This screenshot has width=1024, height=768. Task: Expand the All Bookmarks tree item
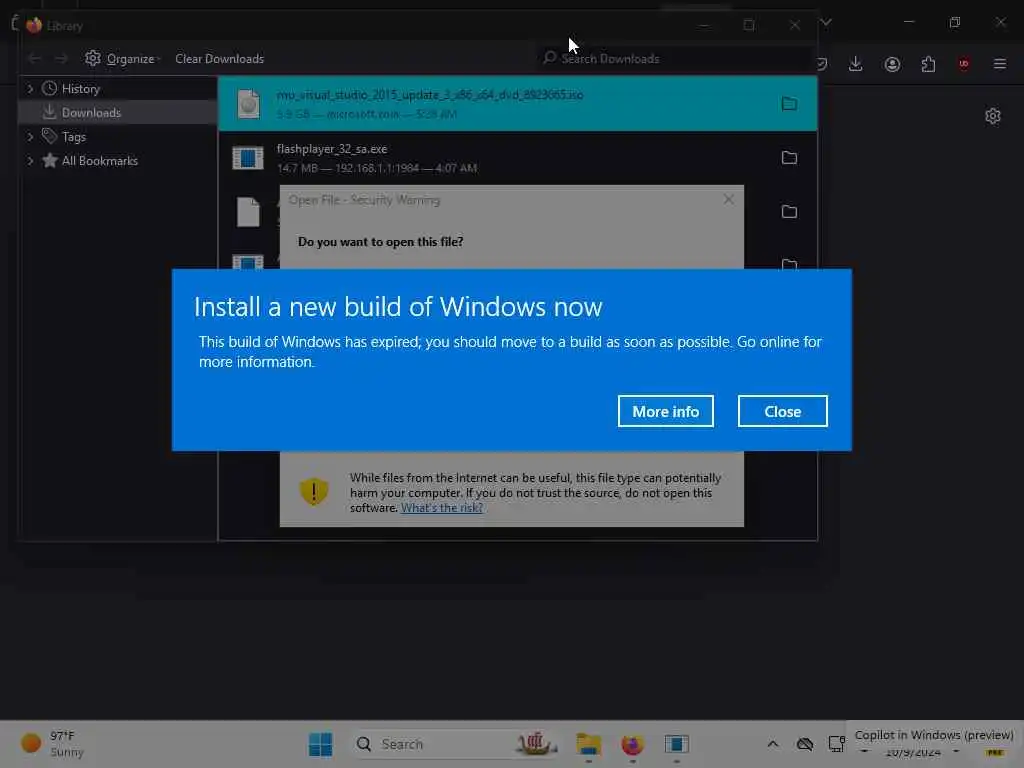30,161
